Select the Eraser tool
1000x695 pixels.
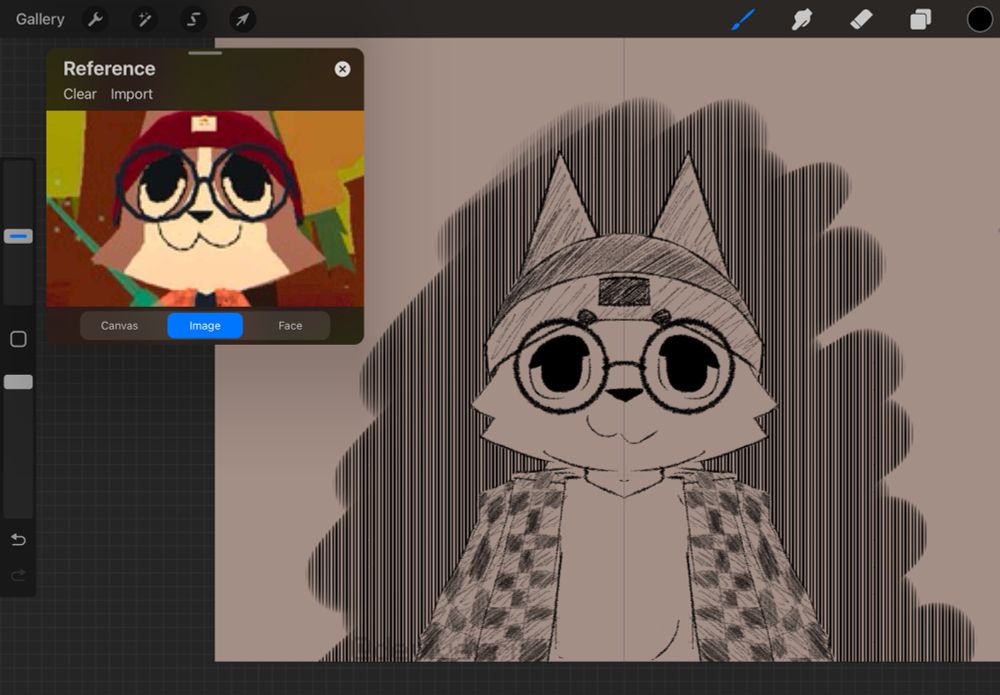pyautogui.click(x=861, y=19)
